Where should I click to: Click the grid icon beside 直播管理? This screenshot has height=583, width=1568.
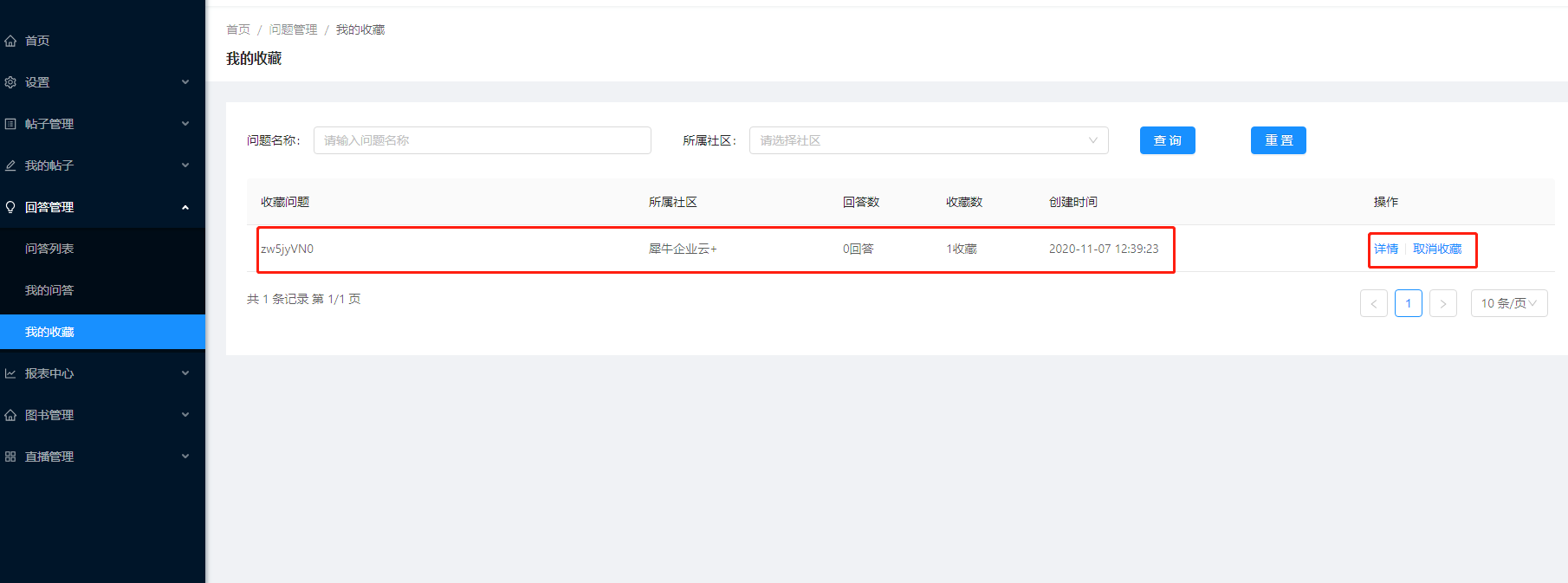coord(10,457)
